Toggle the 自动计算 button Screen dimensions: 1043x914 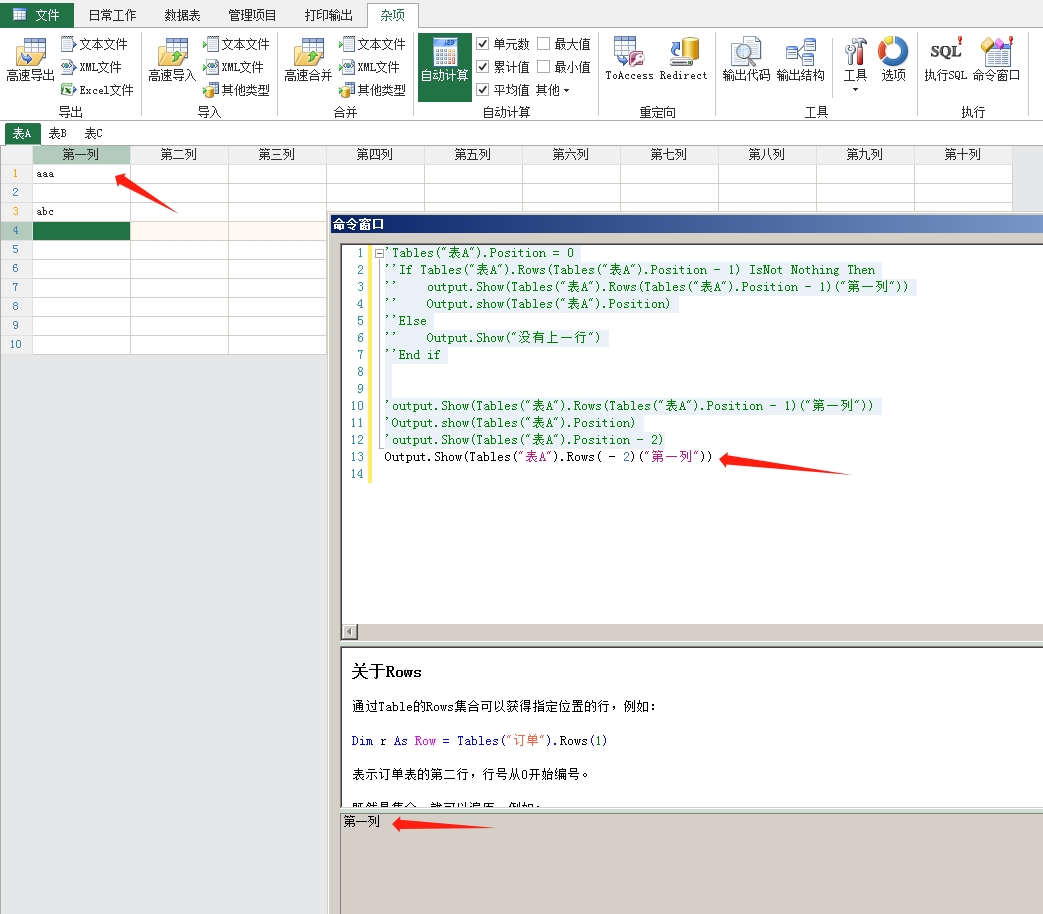pyautogui.click(x=445, y=67)
